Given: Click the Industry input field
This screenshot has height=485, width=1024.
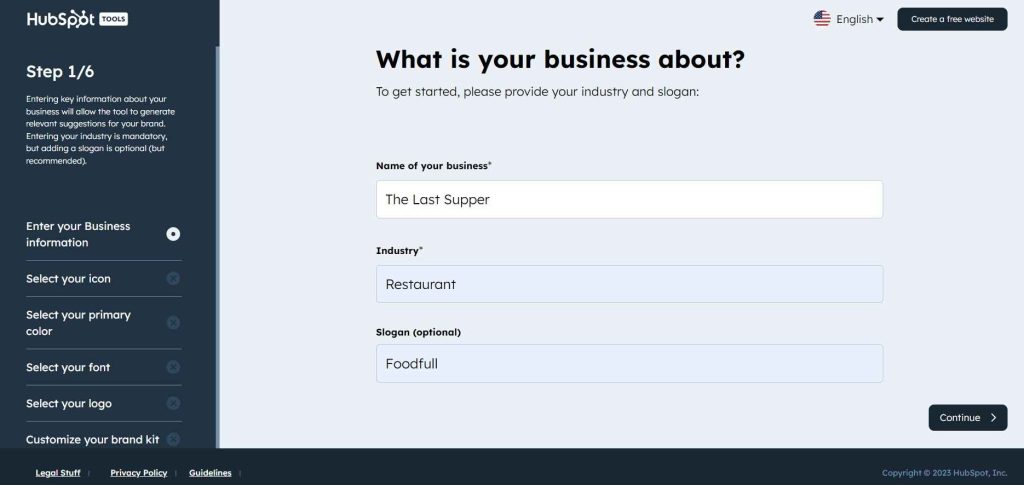Looking at the screenshot, I should point(629,284).
